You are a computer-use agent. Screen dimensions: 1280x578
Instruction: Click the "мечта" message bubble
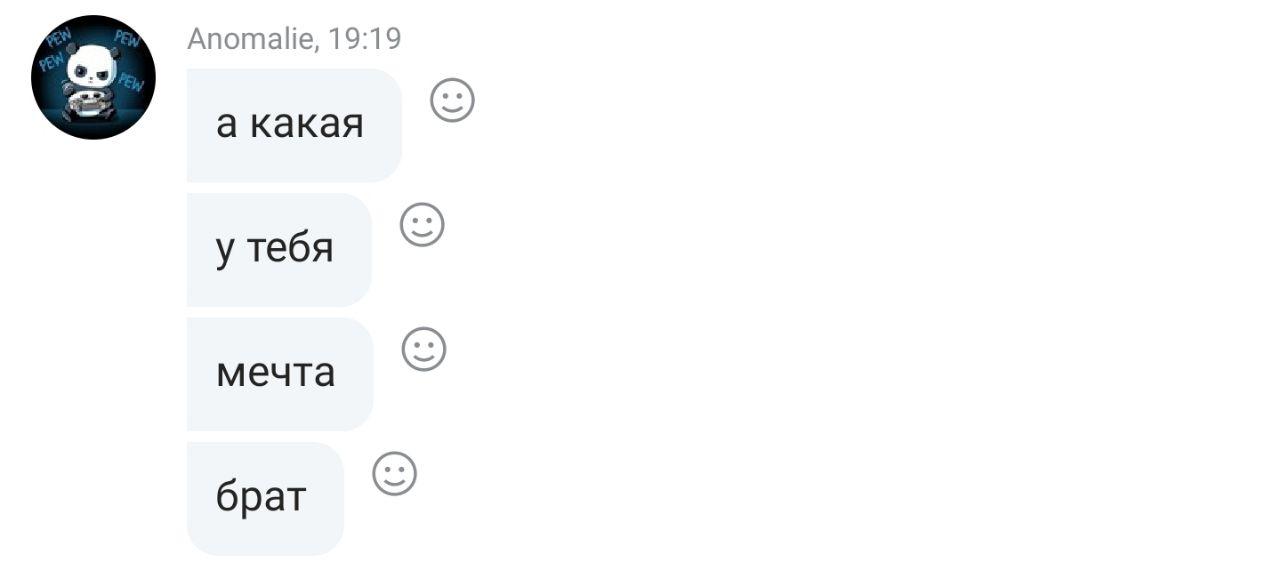280,373
